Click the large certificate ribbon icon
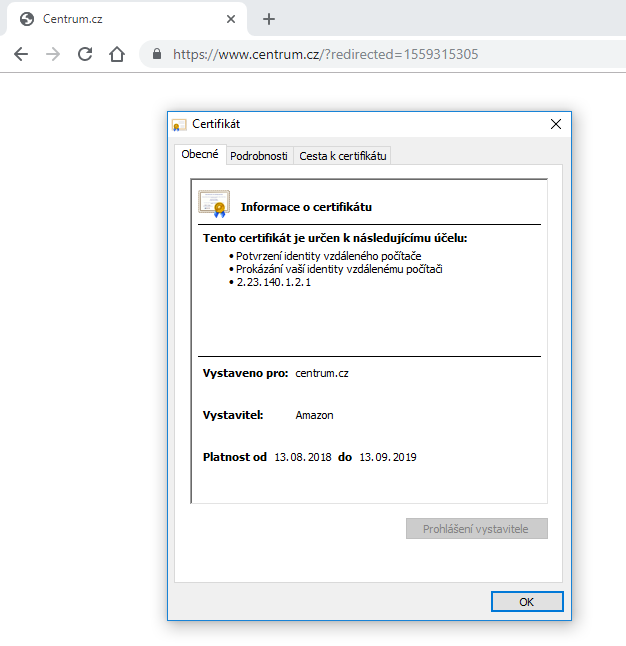 click(x=214, y=204)
